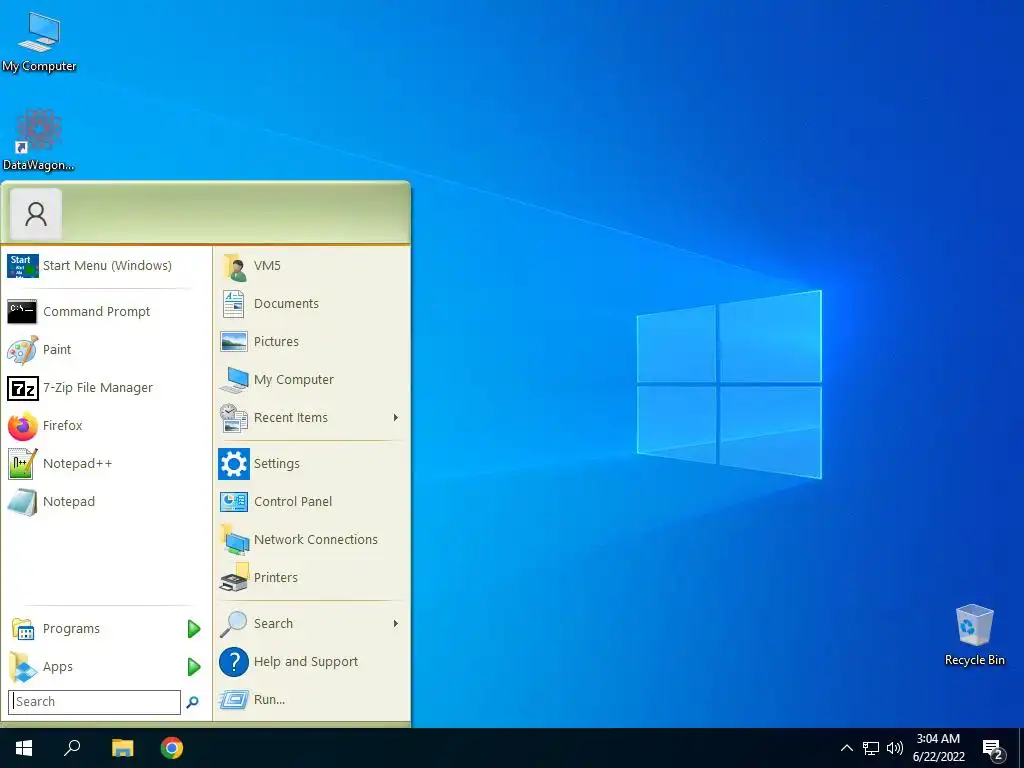Select Recent Items menu entry
Image resolution: width=1024 pixels, height=768 pixels.
[310, 417]
